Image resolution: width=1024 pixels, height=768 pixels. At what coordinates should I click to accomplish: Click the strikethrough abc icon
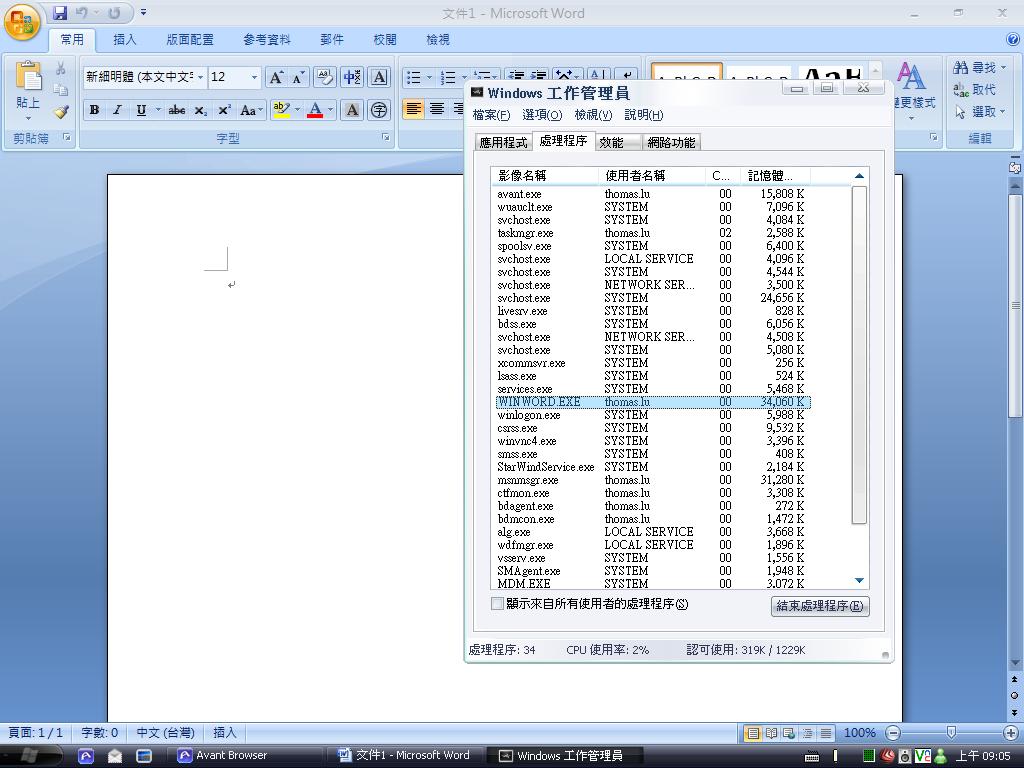177,110
